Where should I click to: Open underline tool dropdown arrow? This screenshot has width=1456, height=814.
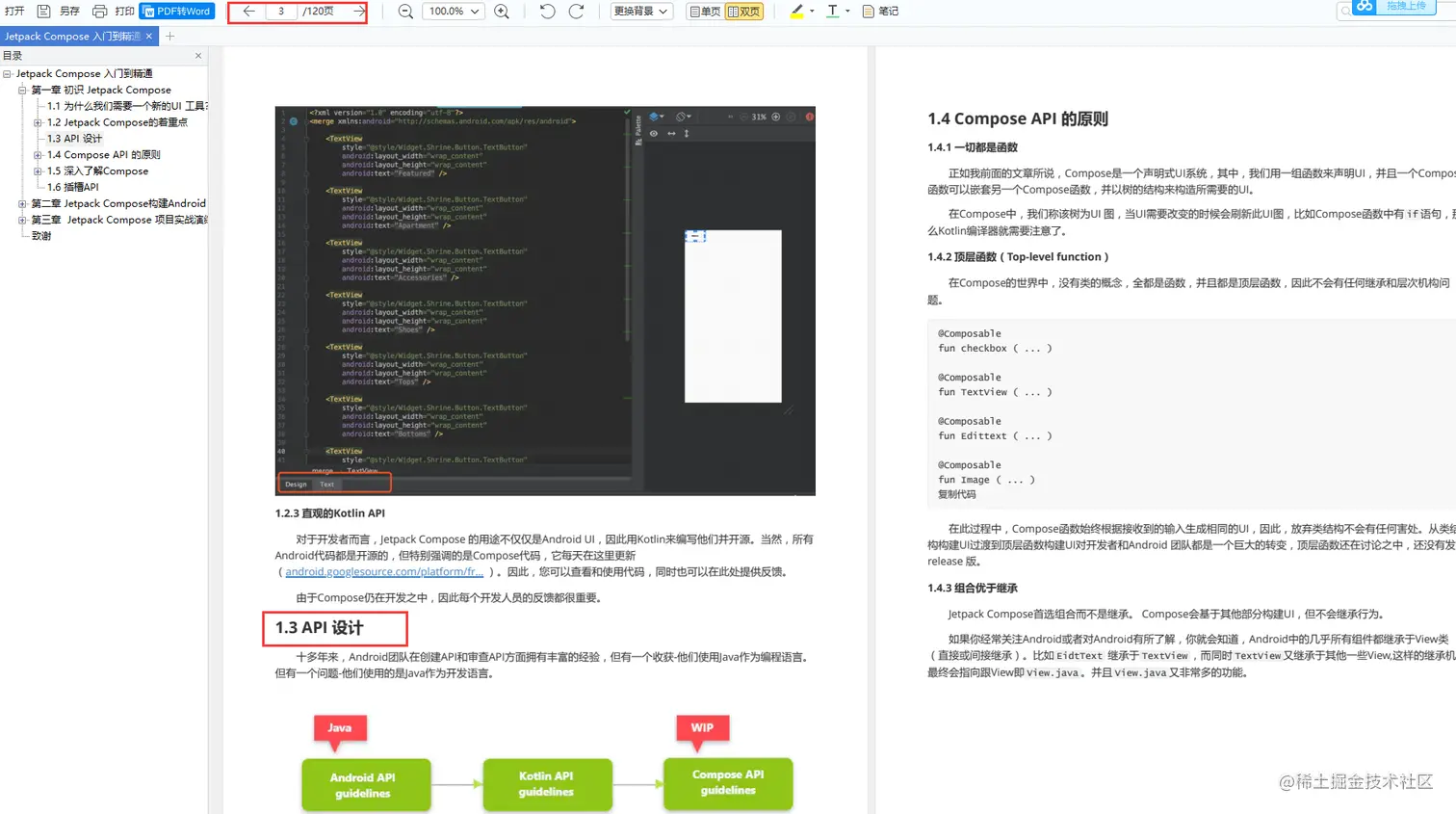pos(847,12)
